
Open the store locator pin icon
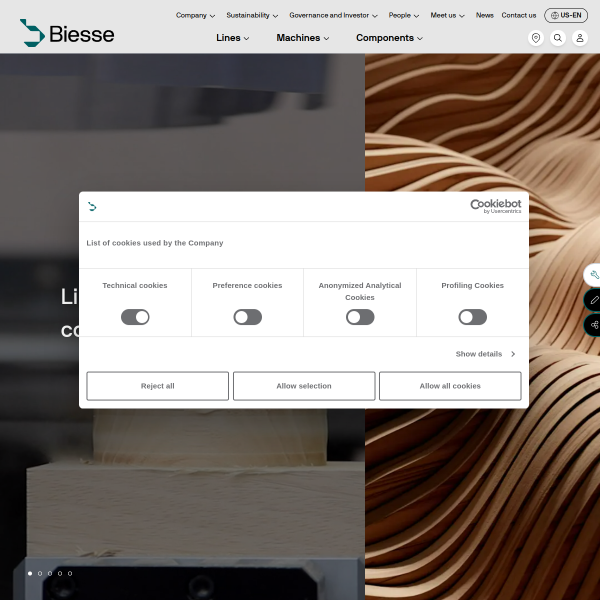536,38
